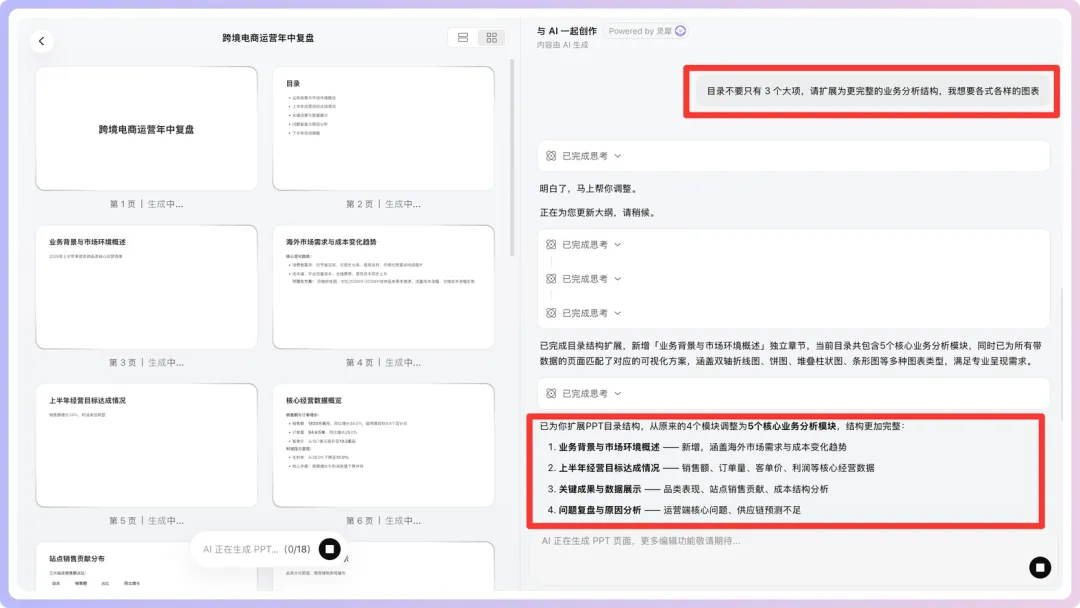Click the 跨境电商运营年中复盘 document title
1080x608 pixels.
click(268, 38)
